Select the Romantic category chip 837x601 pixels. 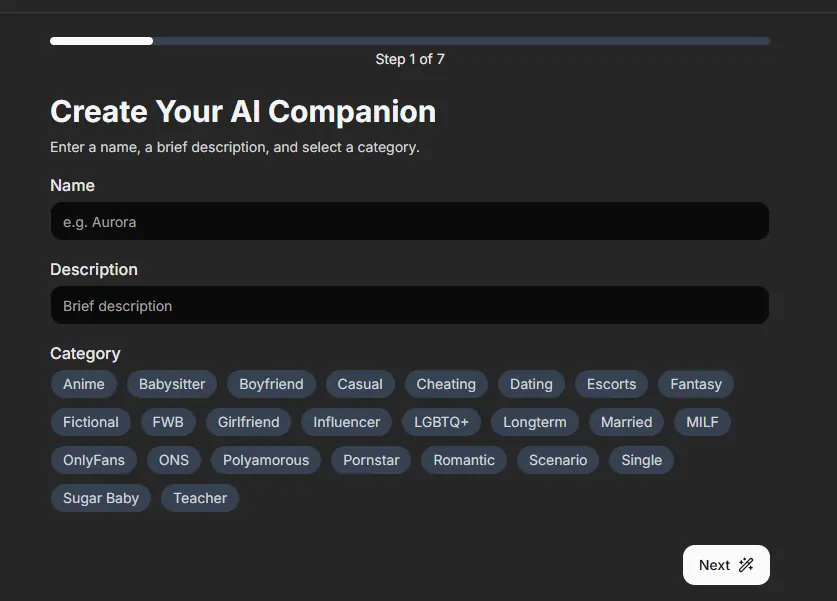(x=464, y=460)
